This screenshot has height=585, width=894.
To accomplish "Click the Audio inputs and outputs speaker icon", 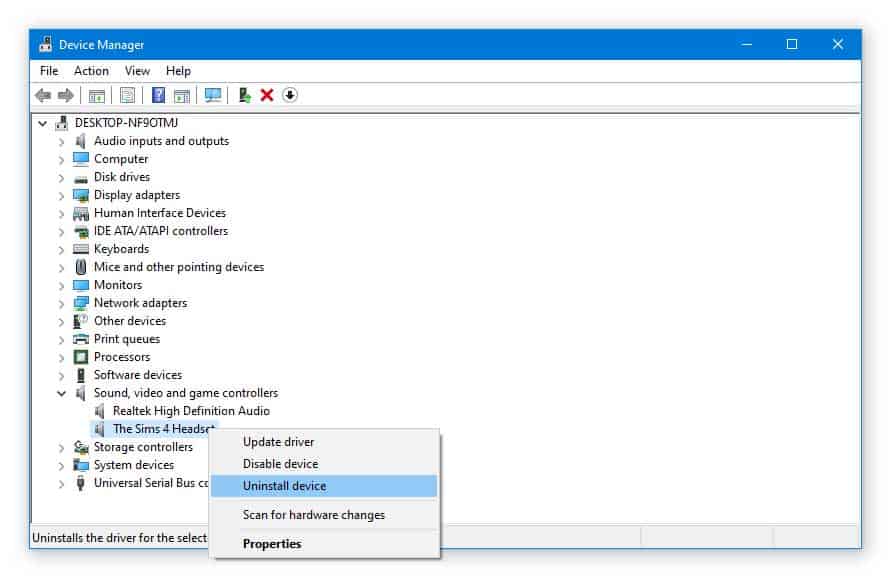I will 81,141.
